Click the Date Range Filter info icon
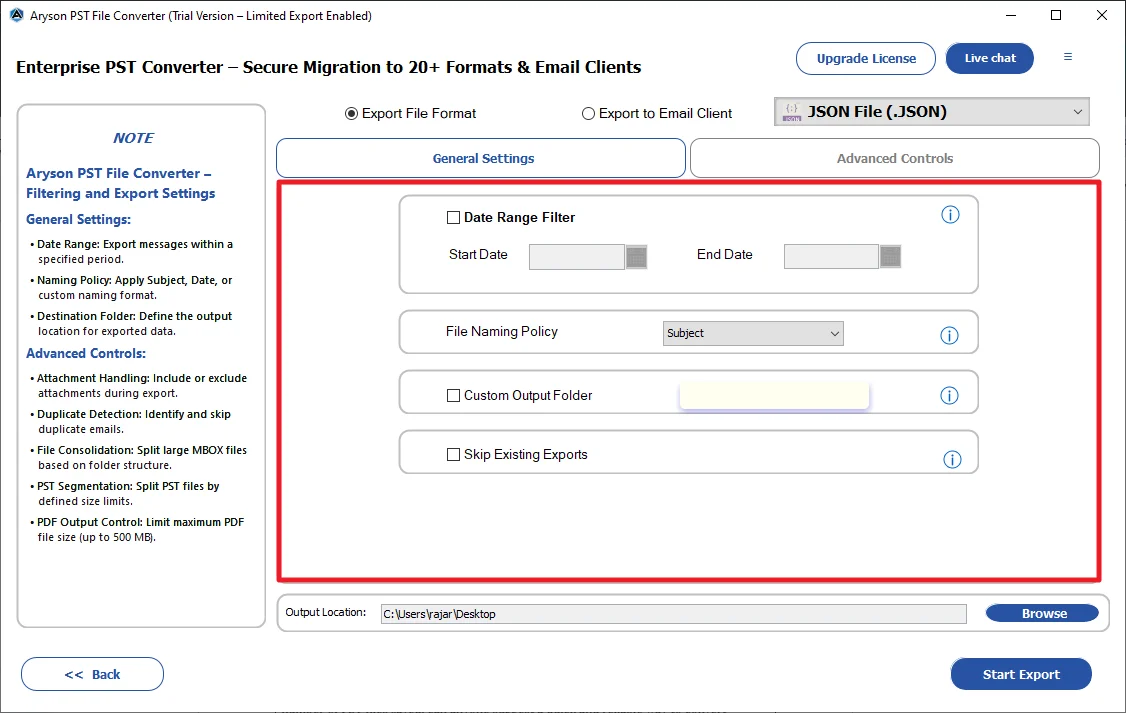1126x713 pixels. click(950, 215)
